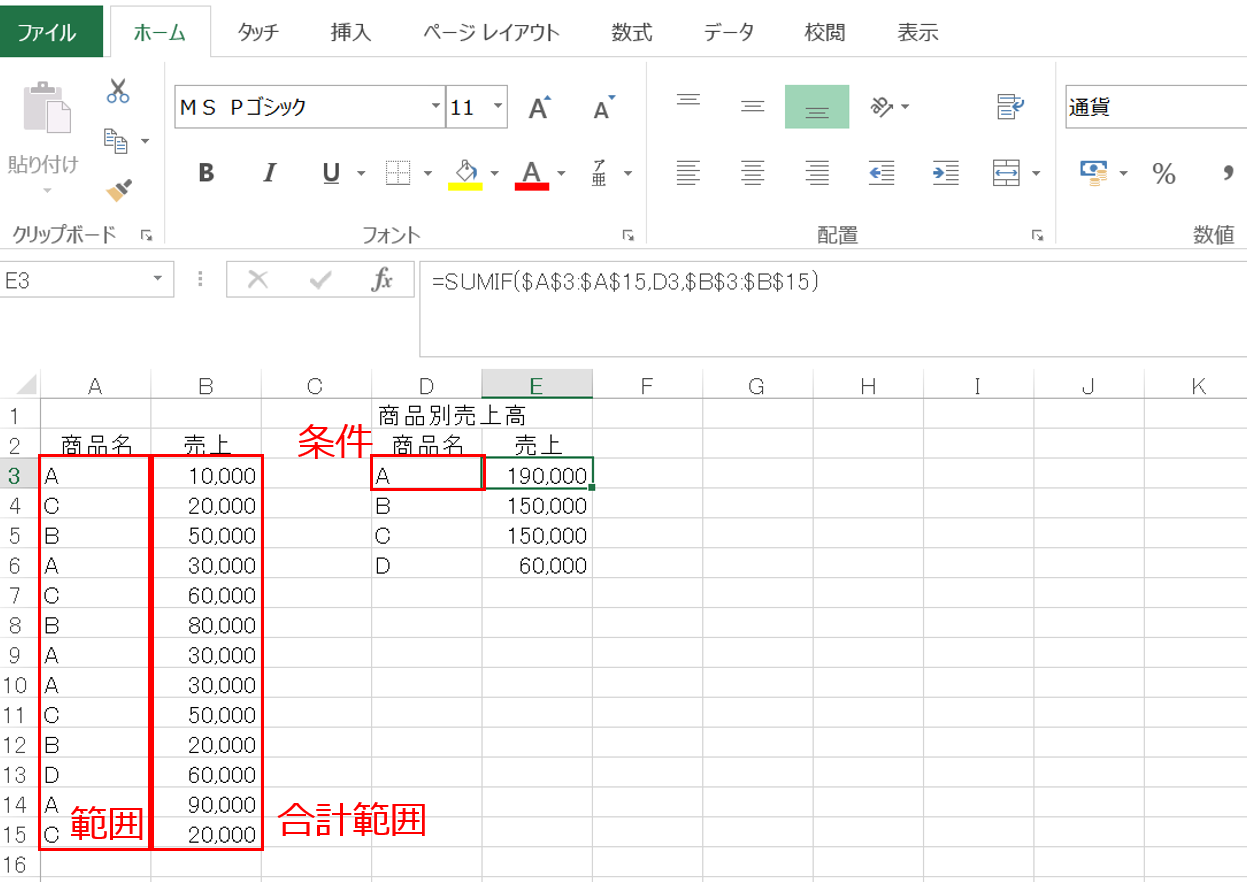Toggle bottom align button

pos(816,107)
